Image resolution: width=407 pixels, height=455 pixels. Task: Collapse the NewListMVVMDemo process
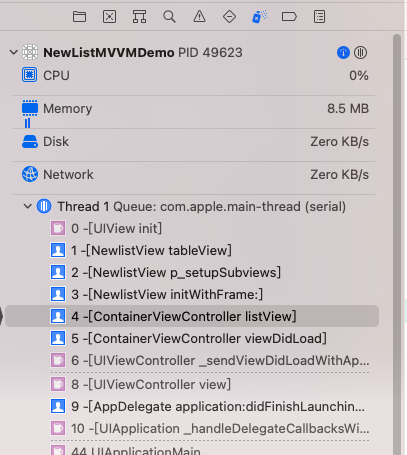pos(13,52)
